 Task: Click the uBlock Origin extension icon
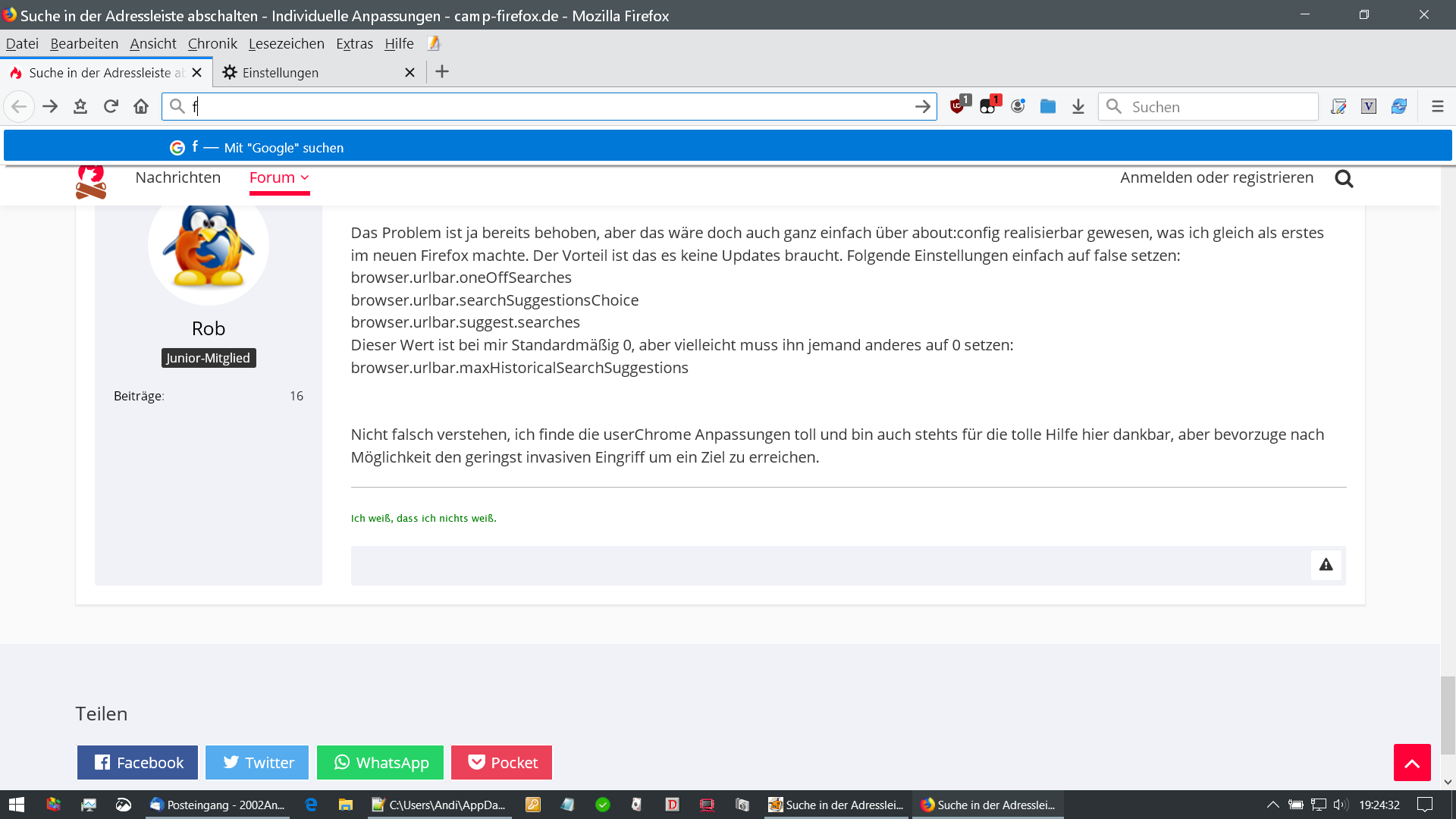(959, 106)
